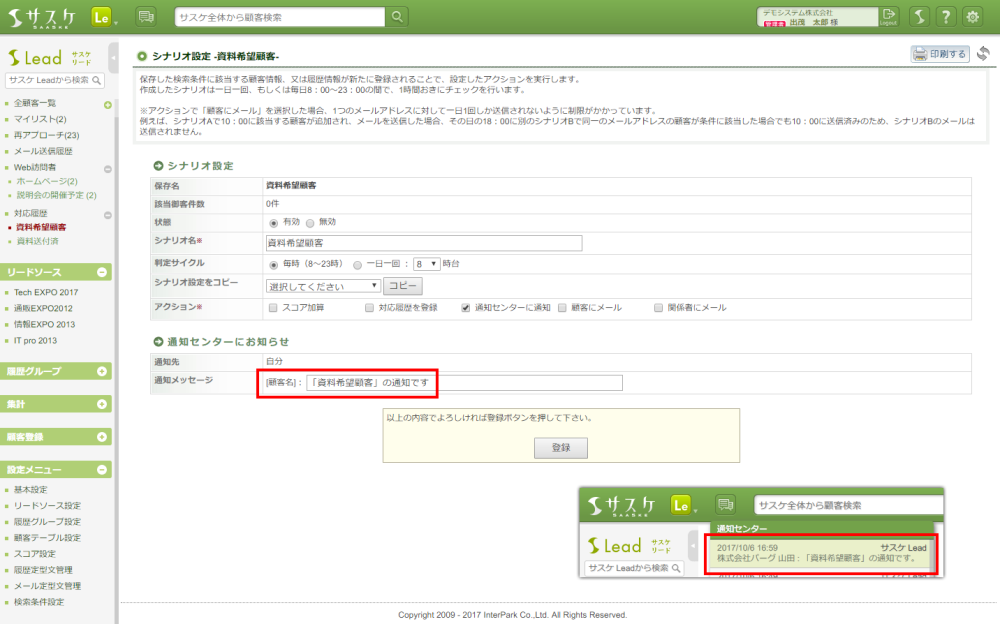The height and width of the screenshot is (624, 1000).
Task: Select the 無効 status radio button
Action: click(310, 223)
